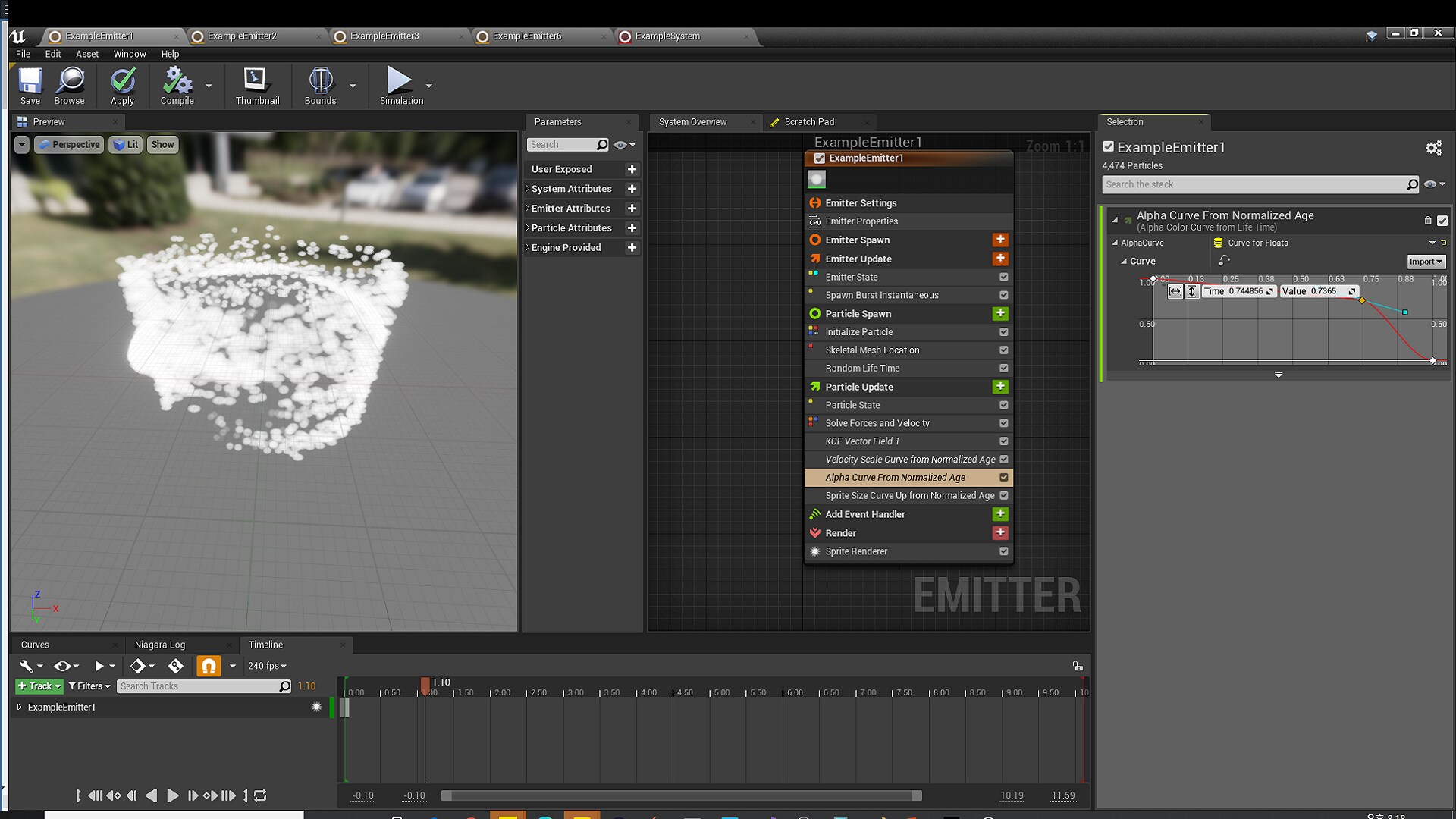
Task: Toggle the Bounds display icon
Action: (320, 82)
